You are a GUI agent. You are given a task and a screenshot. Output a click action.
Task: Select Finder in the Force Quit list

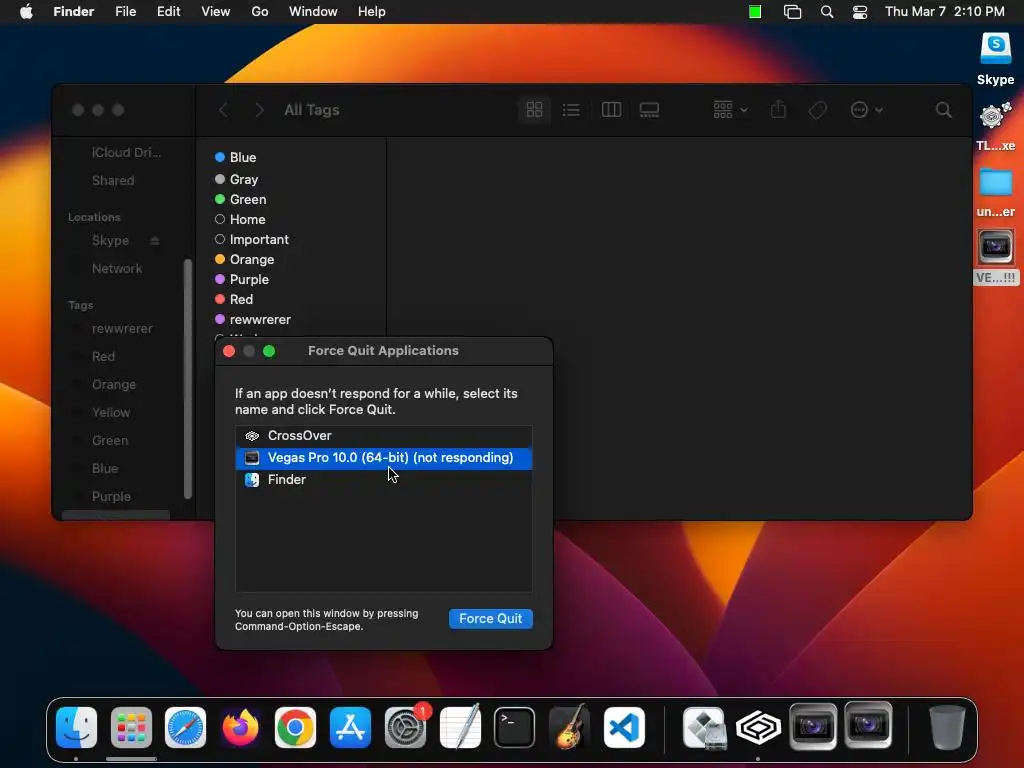(x=383, y=480)
